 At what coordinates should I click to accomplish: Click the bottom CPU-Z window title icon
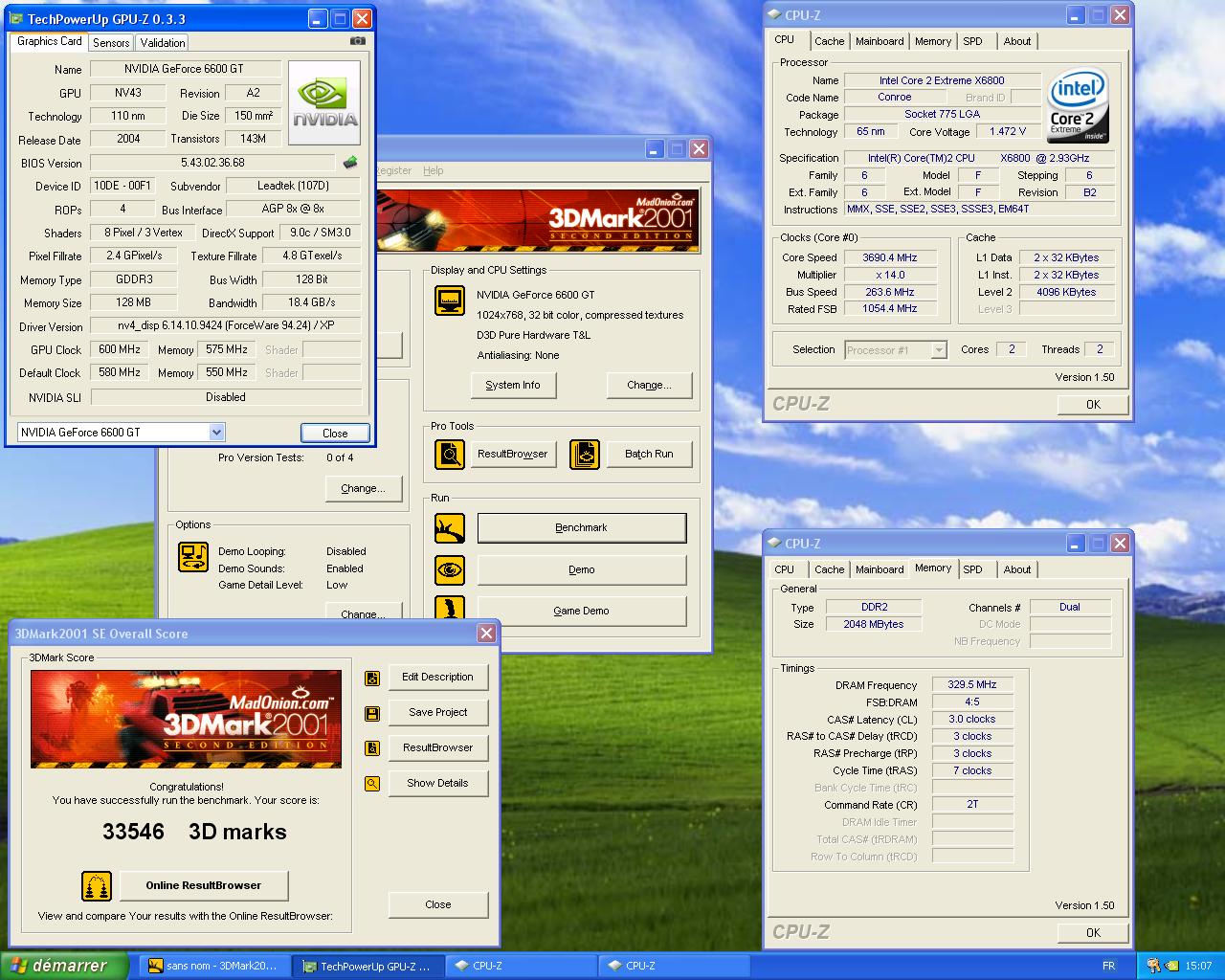[773, 544]
